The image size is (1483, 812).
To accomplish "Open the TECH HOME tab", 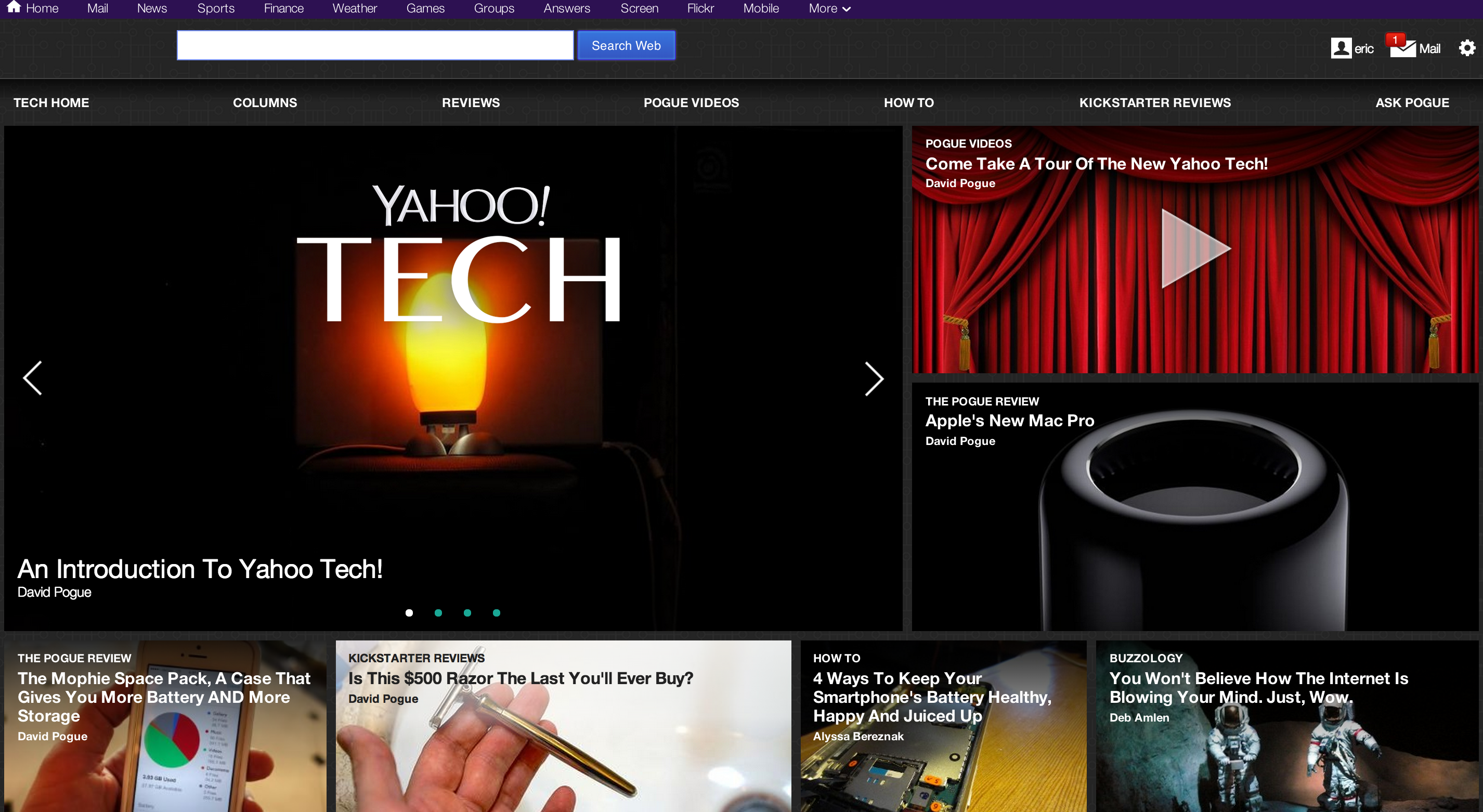I will 51,102.
